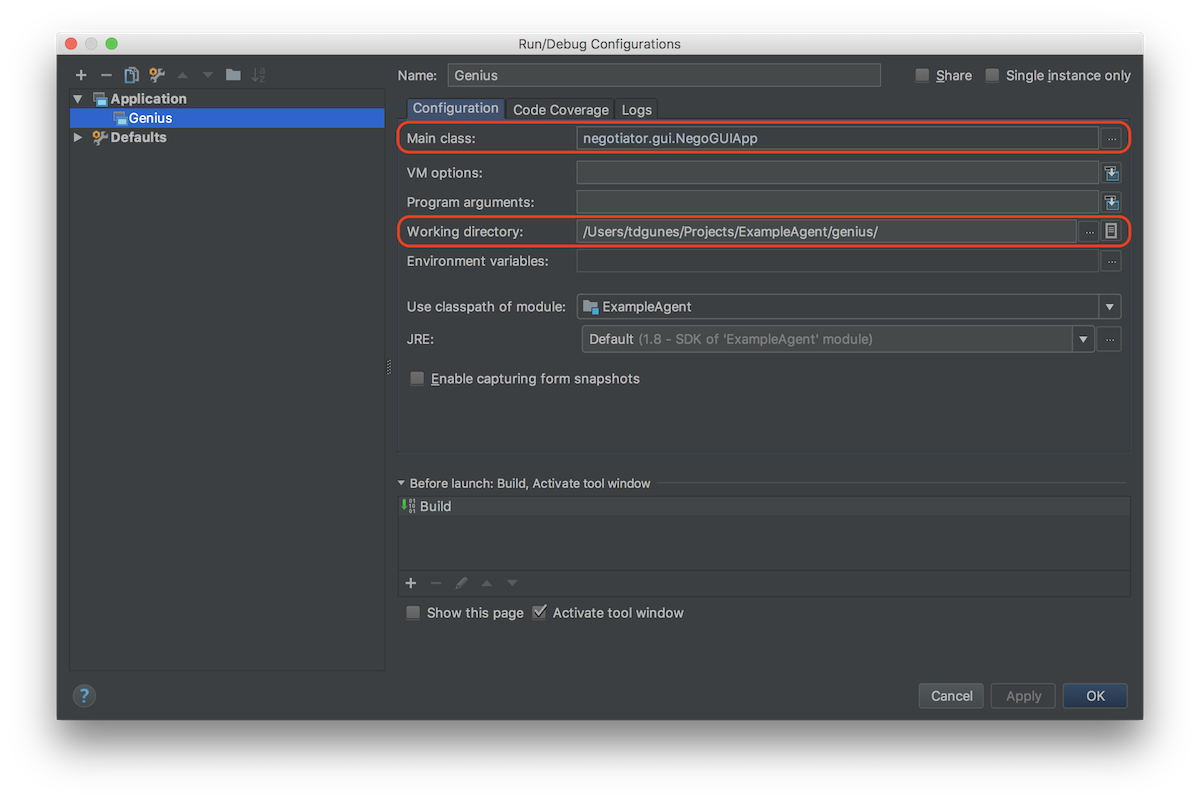
Task: Open the help question mark button
Action: click(x=84, y=696)
